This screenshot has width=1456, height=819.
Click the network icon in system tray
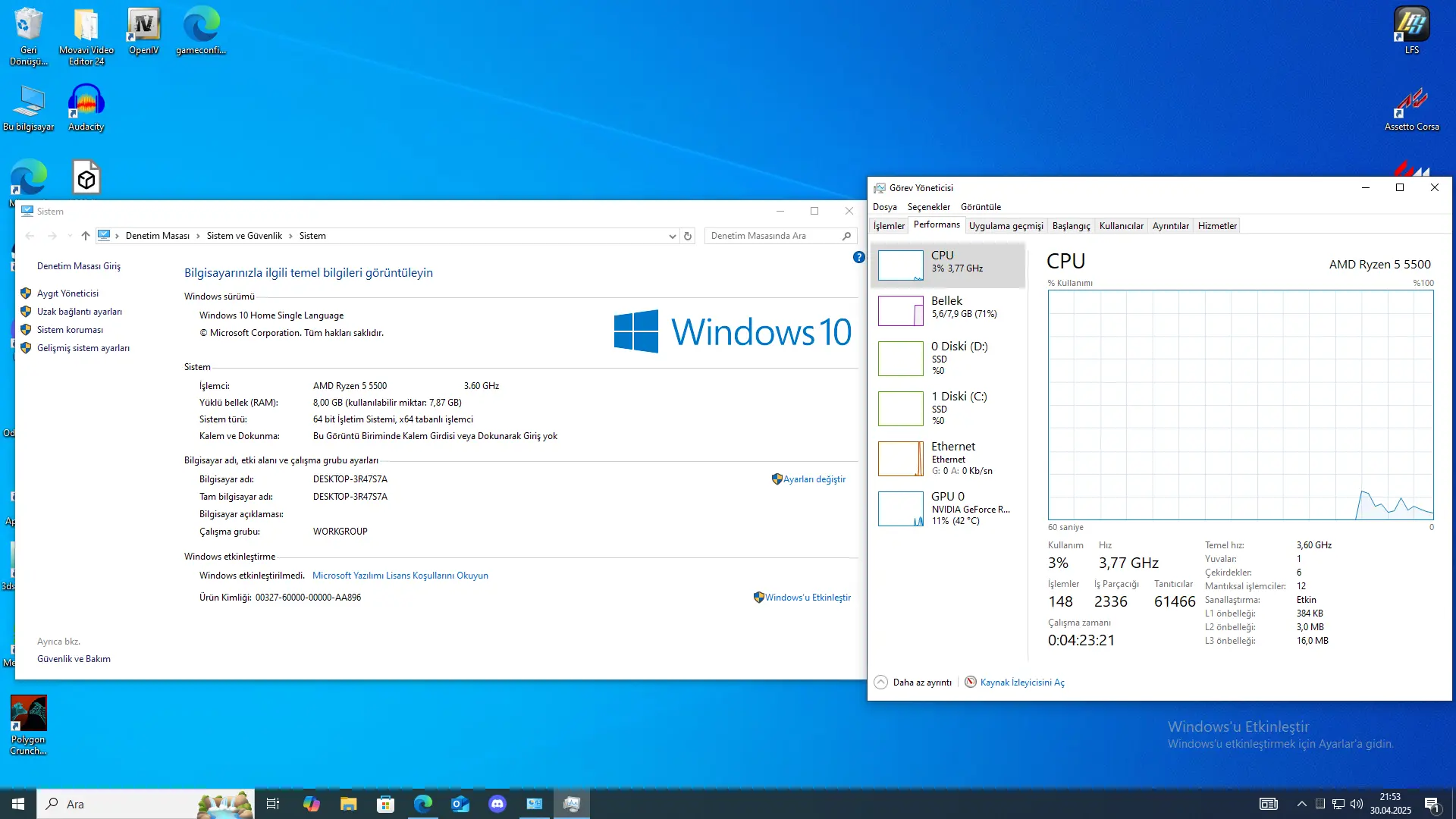click(1338, 804)
